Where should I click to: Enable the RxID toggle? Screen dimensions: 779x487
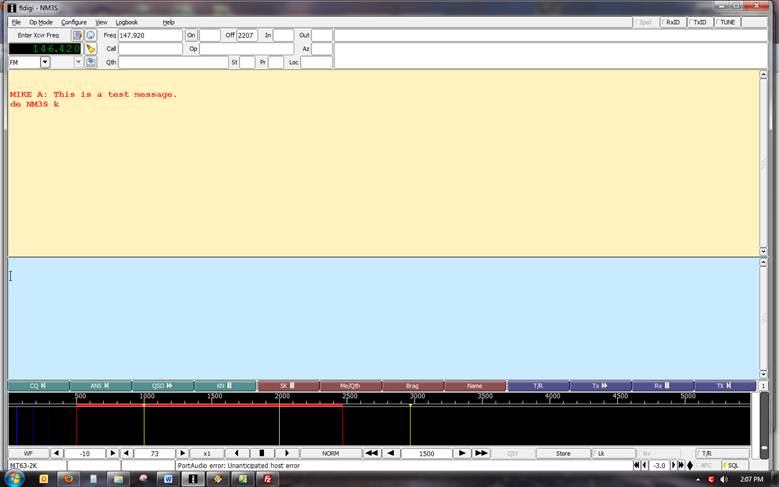(x=673, y=22)
